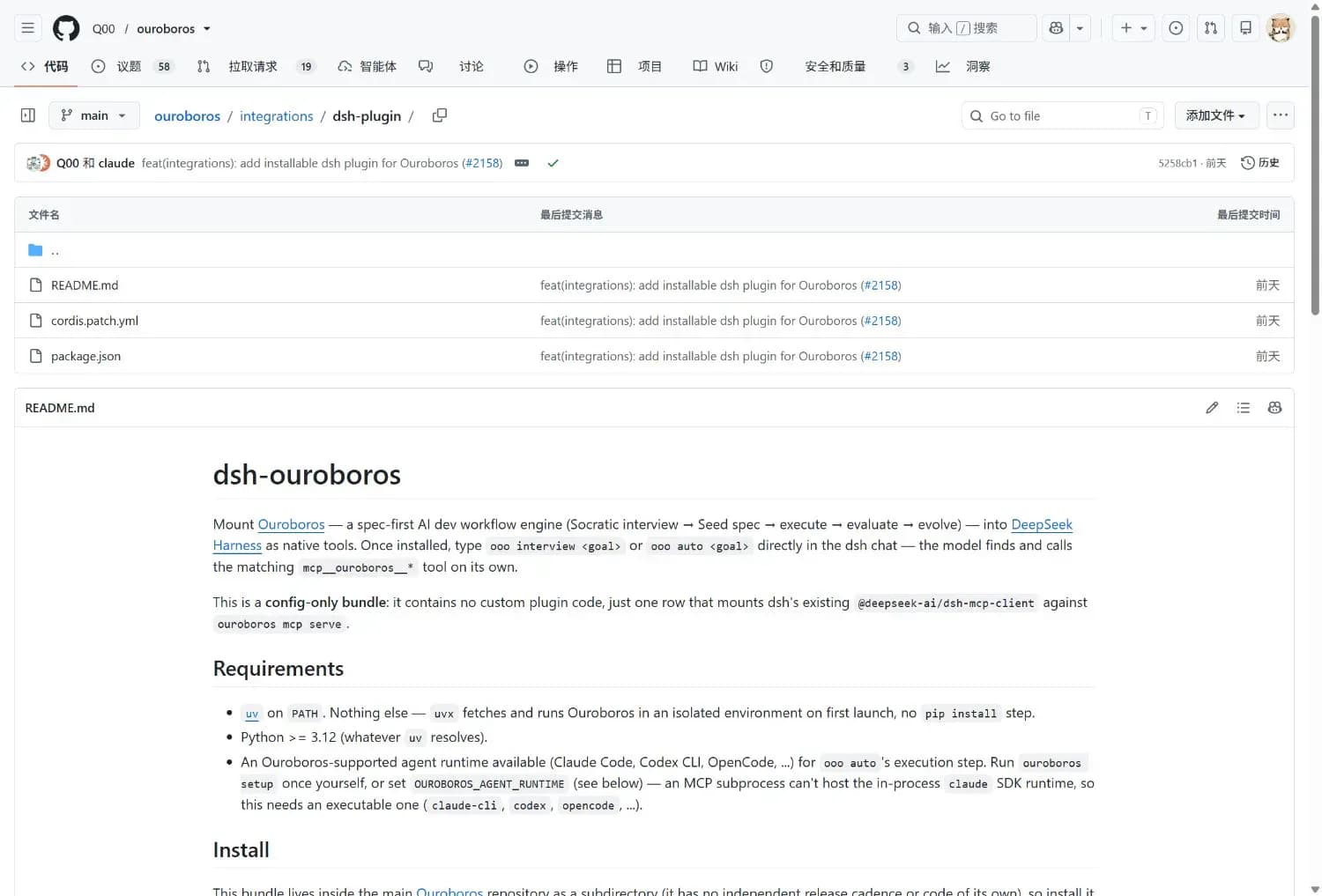Open the 操作 actions tab
The width and height of the screenshot is (1322, 896).
point(551,66)
